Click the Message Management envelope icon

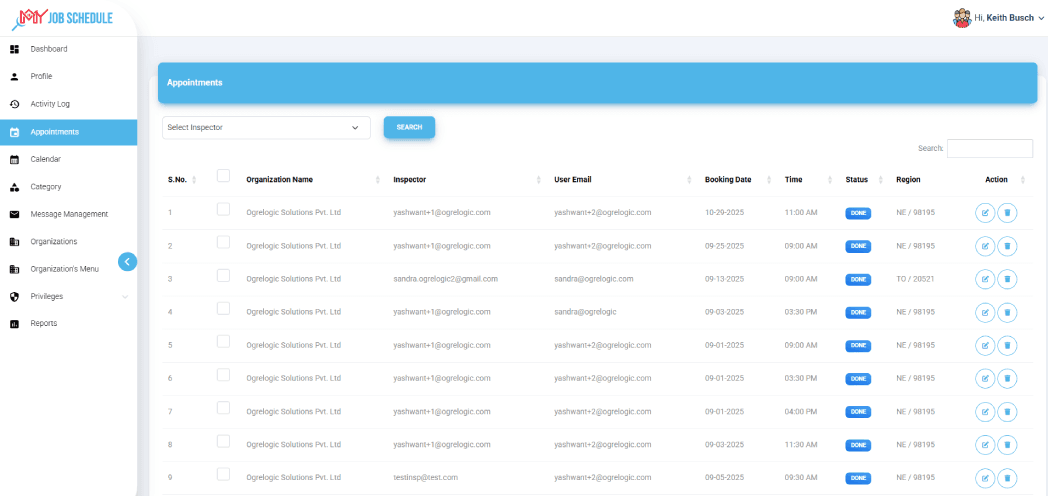point(14,214)
